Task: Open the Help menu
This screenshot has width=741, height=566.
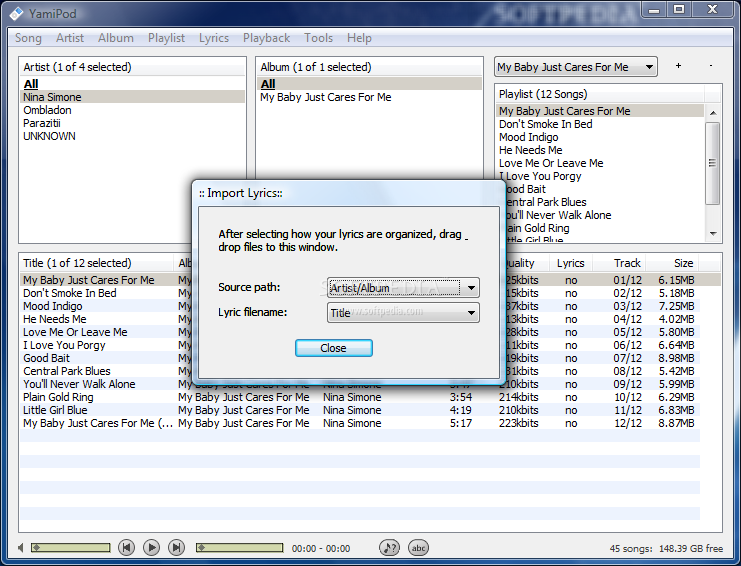Action: point(359,38)
